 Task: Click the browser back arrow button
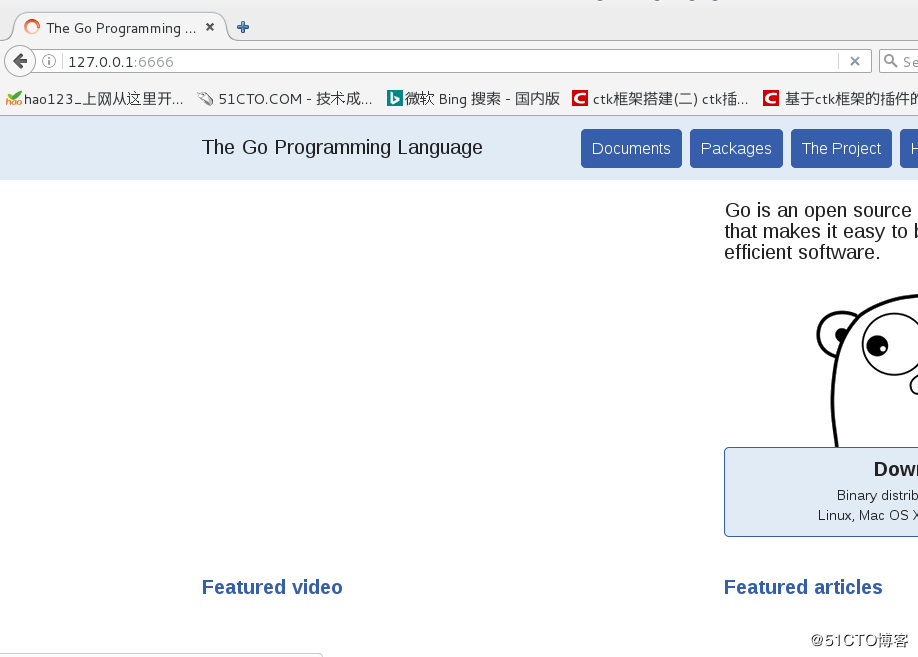point(20,61)
